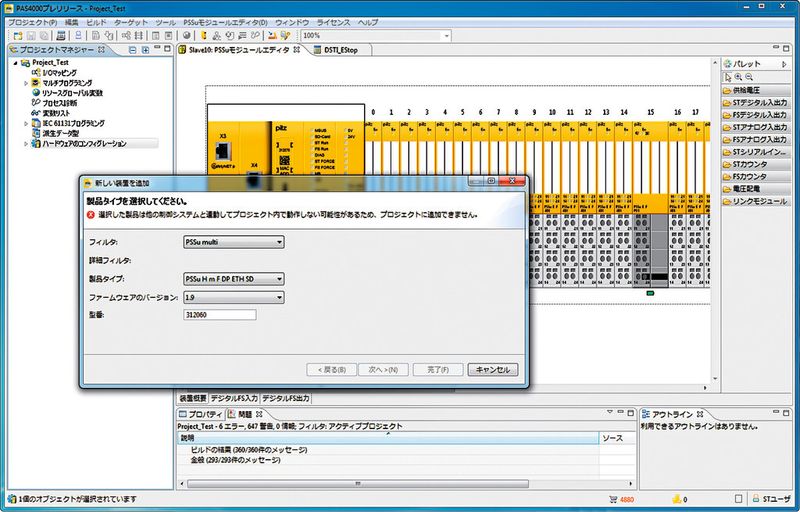Viewport: 800px width, 512px height.
Task: Click the キャンセル button in dialog
Action: (x=493, y=369)
